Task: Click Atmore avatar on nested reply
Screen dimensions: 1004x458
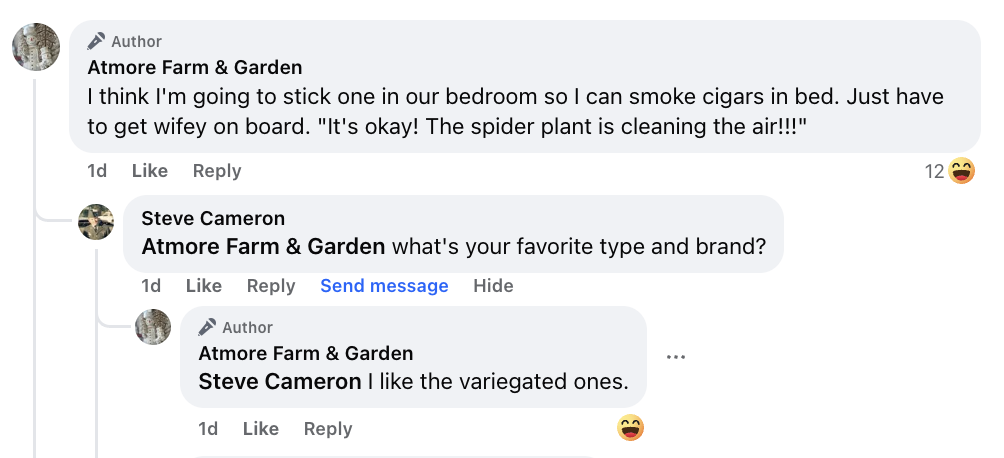Action: pos(153,327)
